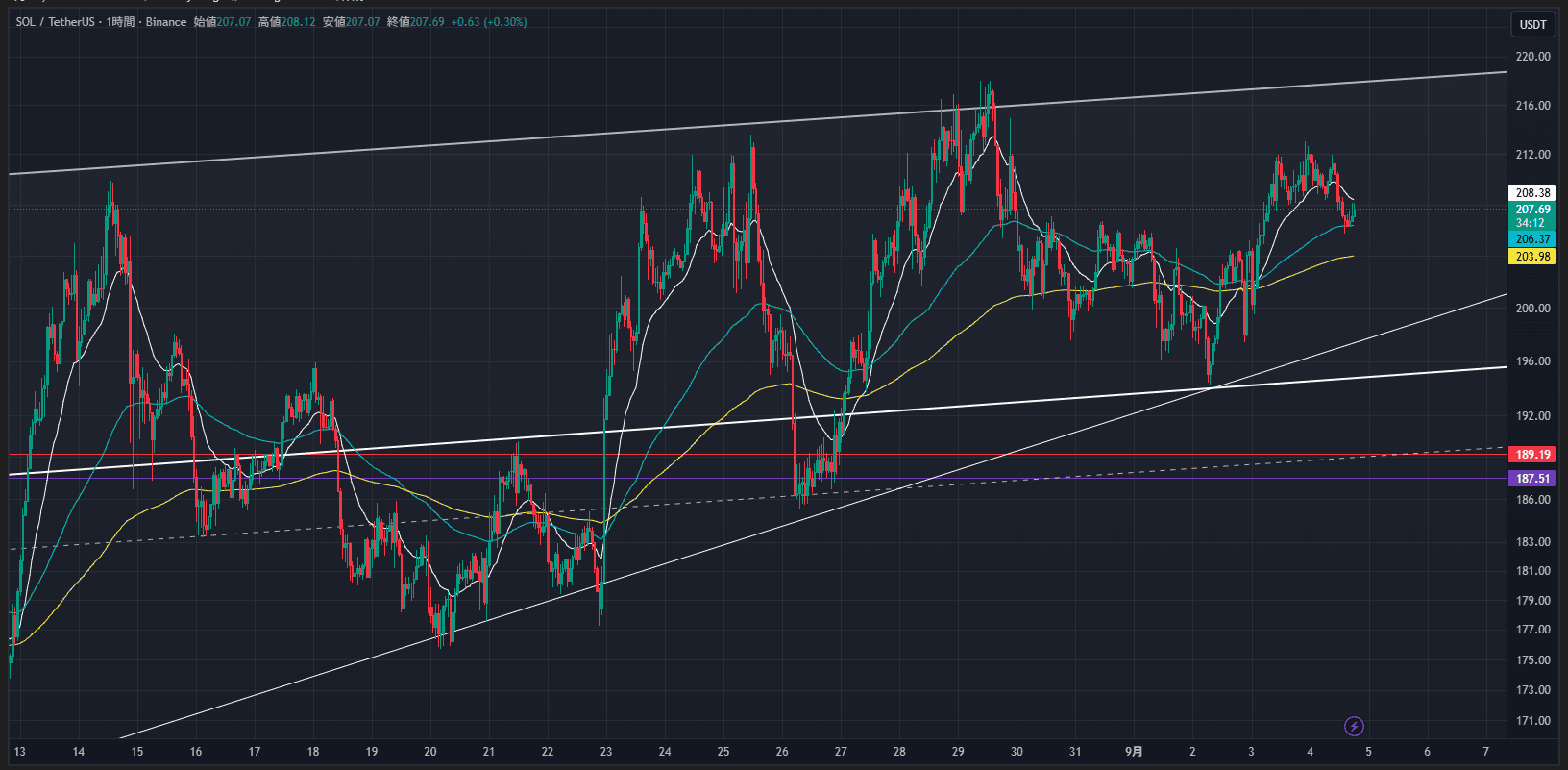Viewport: 1568px width, 770px height.
Task: Click the teal 206.37 moving average label
Action: coord(1532,239)
